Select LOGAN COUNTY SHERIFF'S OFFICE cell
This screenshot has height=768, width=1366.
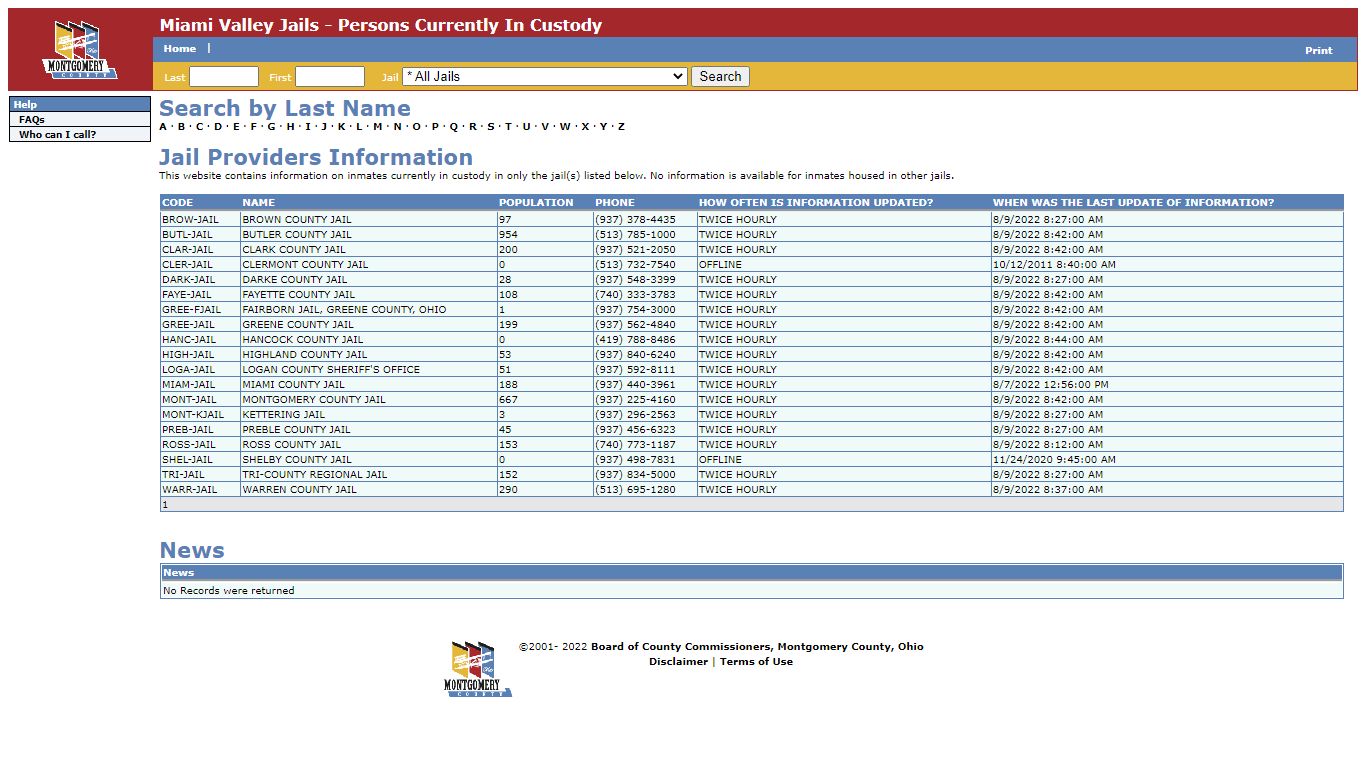[x=369, y=369]
